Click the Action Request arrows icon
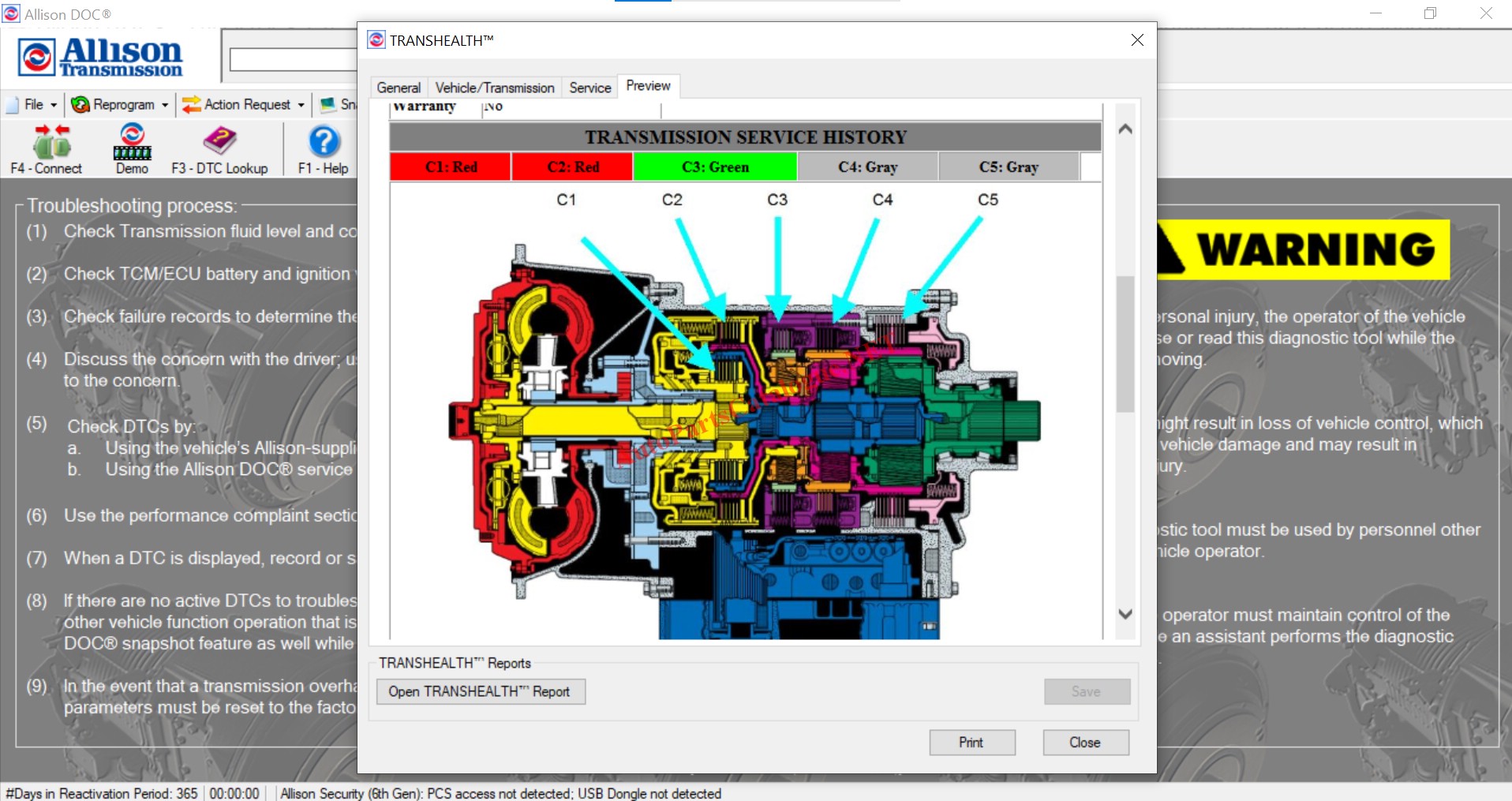 191,104
